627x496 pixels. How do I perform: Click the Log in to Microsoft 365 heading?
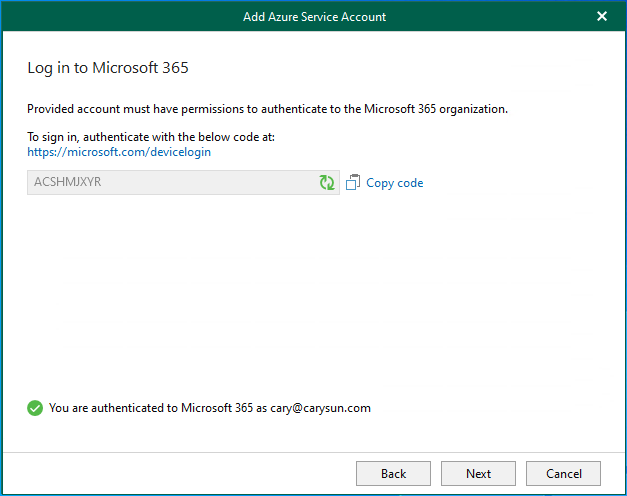pyautogui.click(x=108, y=68)
